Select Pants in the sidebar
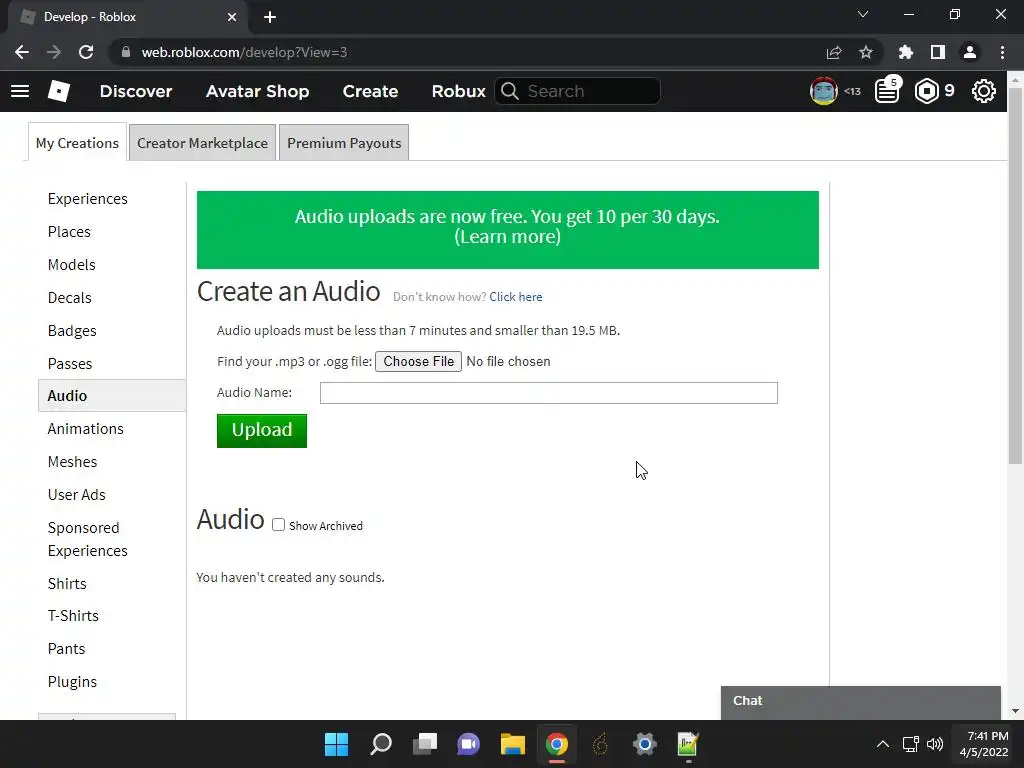 (x=67, y=649)
